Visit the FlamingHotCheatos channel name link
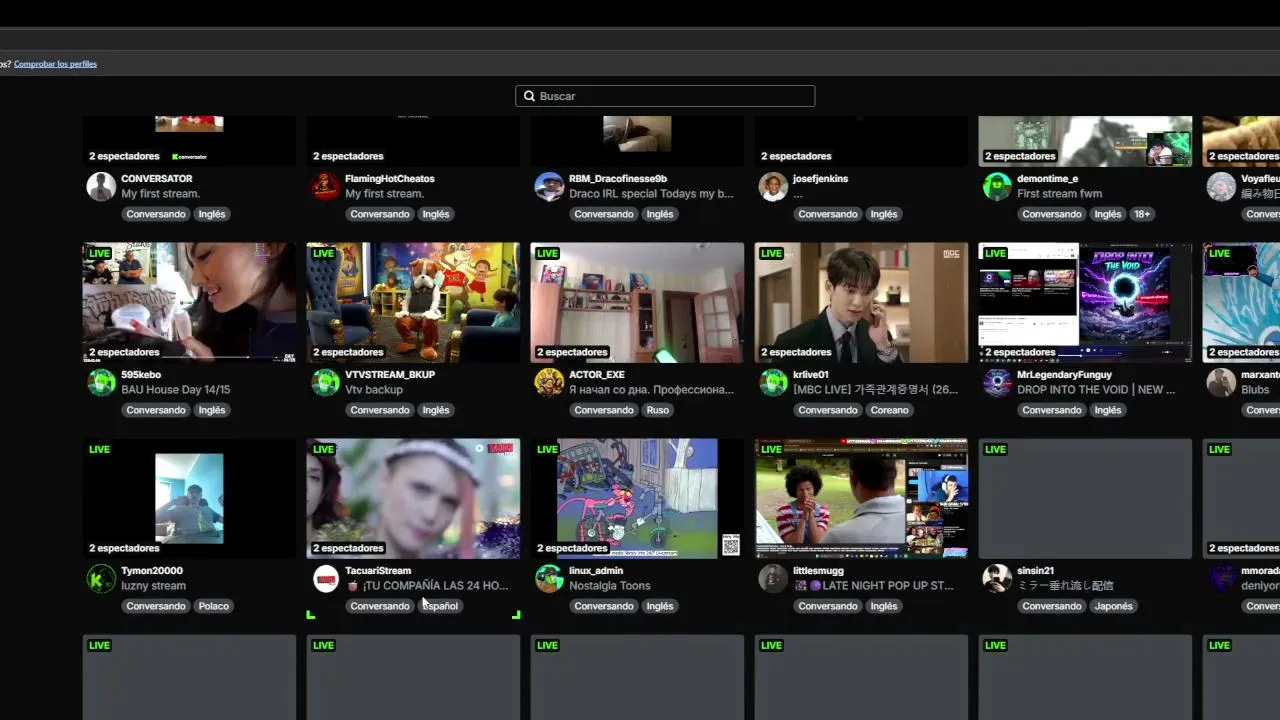Viewport: 1280px width, 720px height. click(390, 179)
